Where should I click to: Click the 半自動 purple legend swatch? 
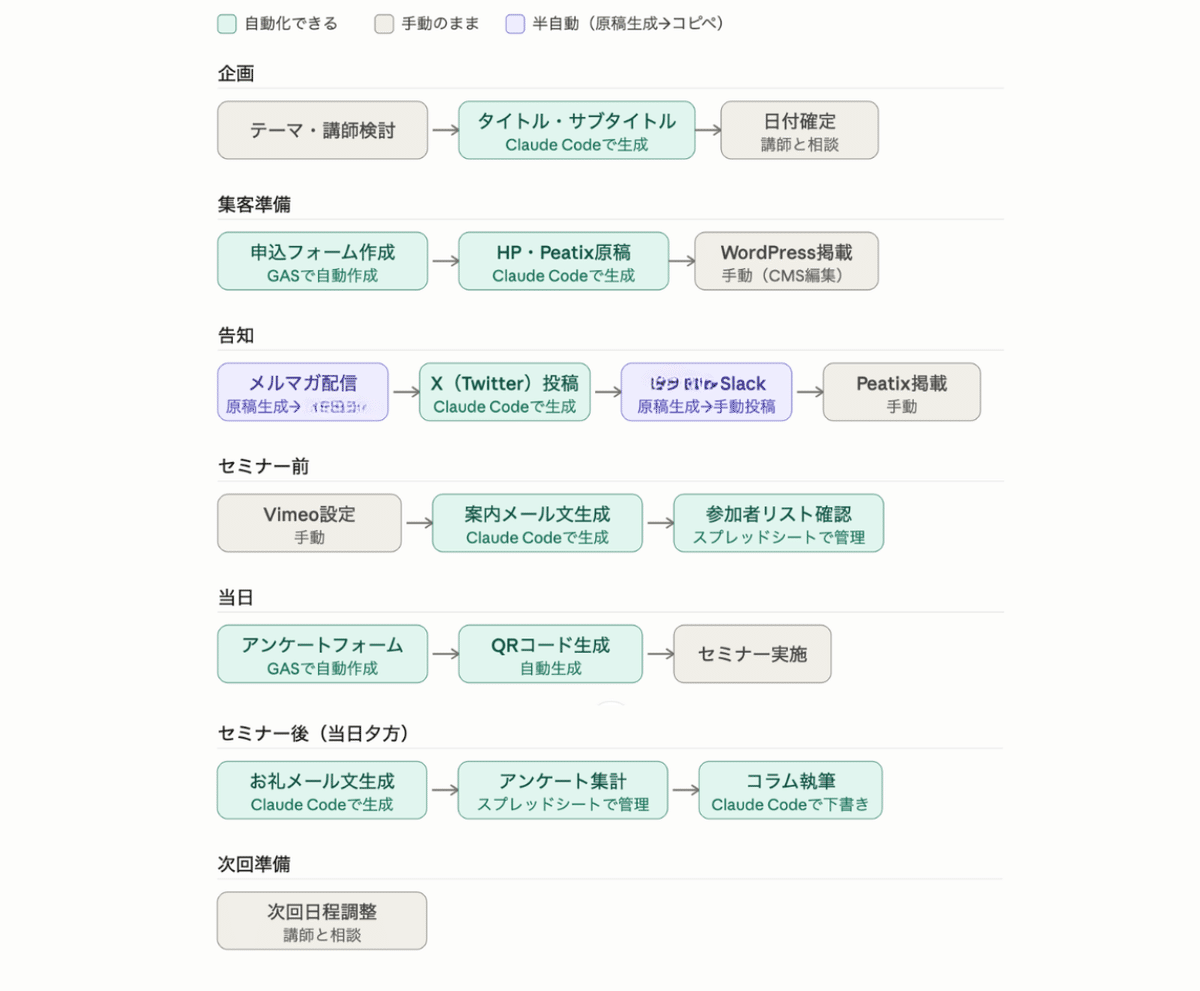click(x=514, y=21)
